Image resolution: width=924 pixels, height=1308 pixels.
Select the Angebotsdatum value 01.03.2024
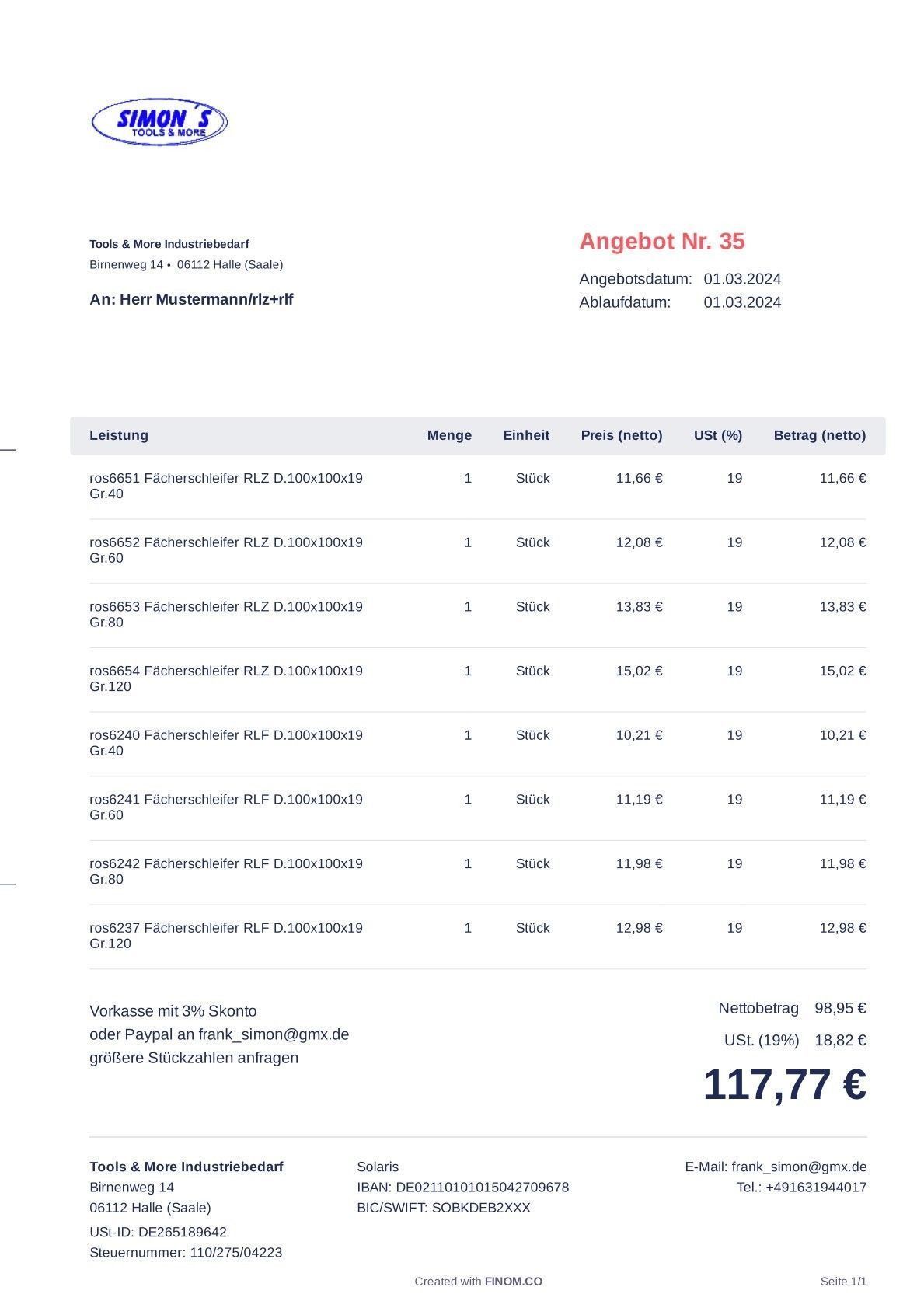tap(742, 279)
